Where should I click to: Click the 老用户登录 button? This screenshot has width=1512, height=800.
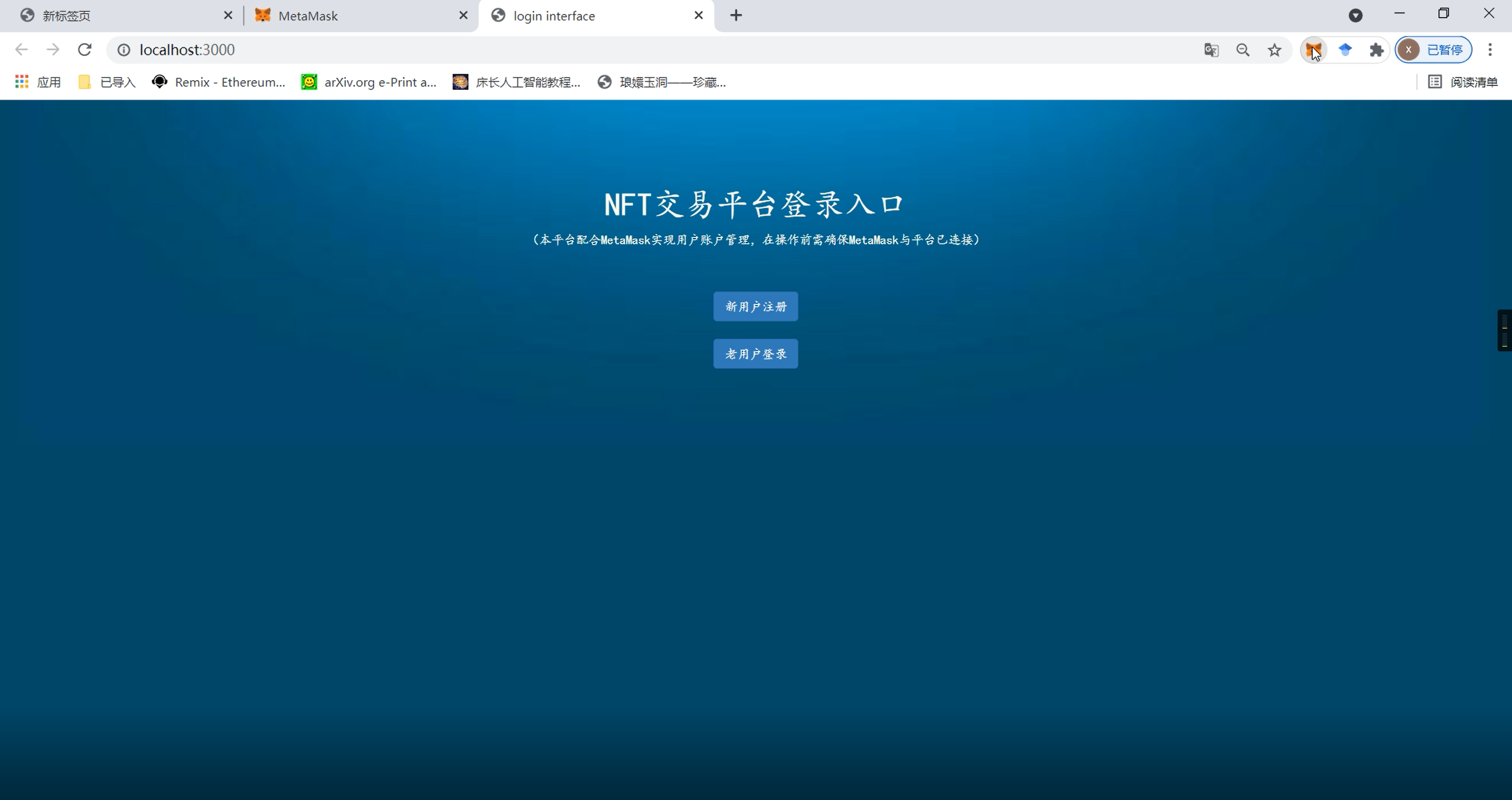pyautogui.click(x=755, y=354)
